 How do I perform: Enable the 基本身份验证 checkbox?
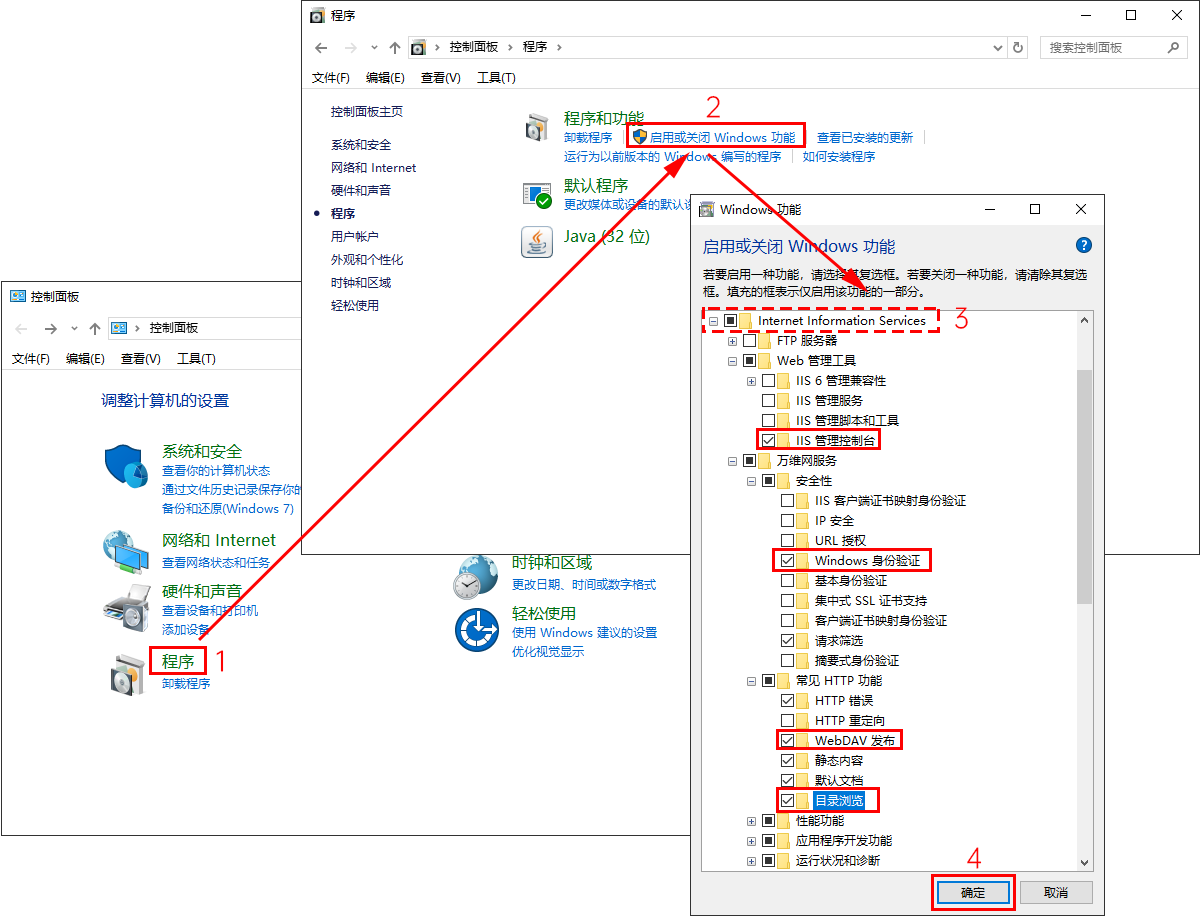coord(787,581)
